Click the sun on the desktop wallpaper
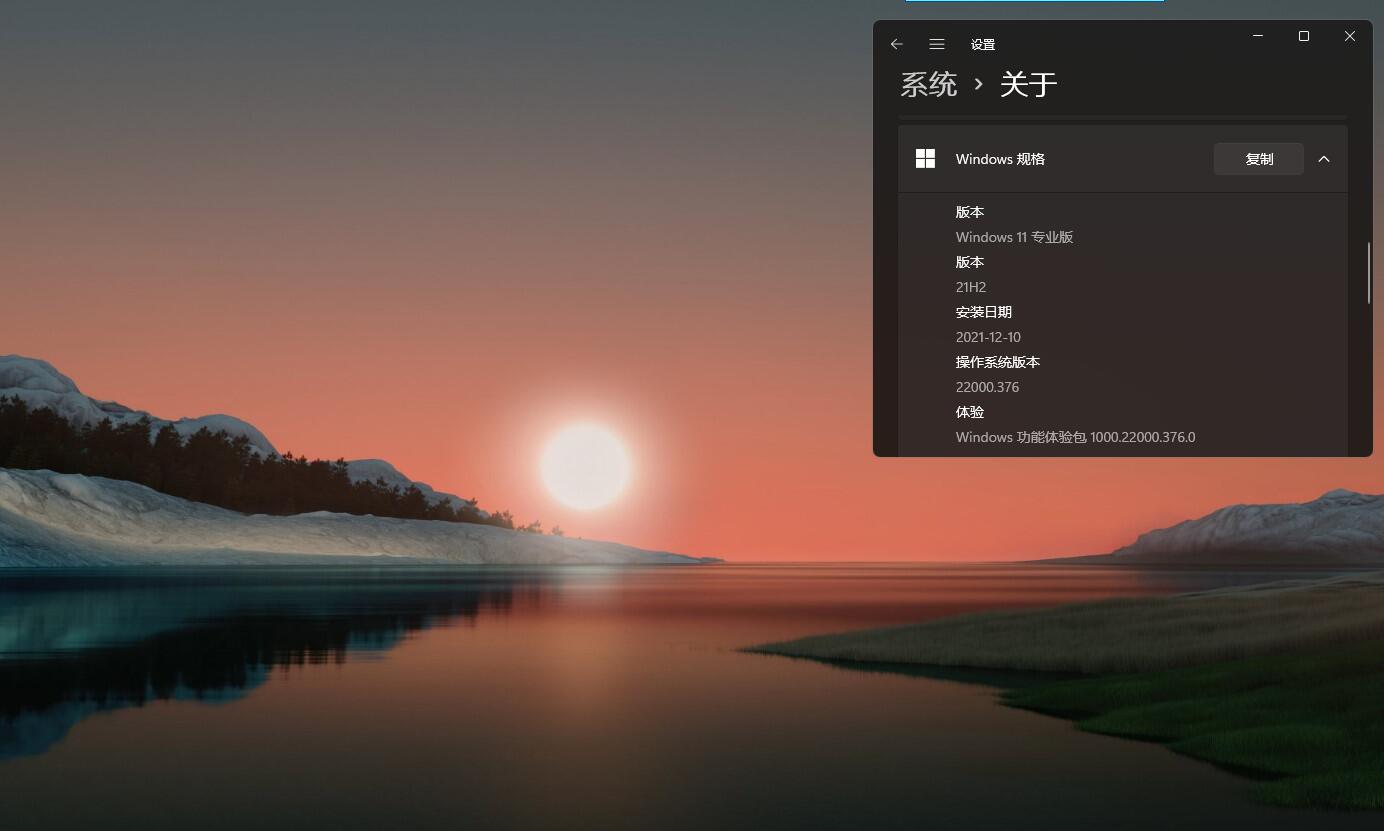The image size is (1384, 831). 585,466
